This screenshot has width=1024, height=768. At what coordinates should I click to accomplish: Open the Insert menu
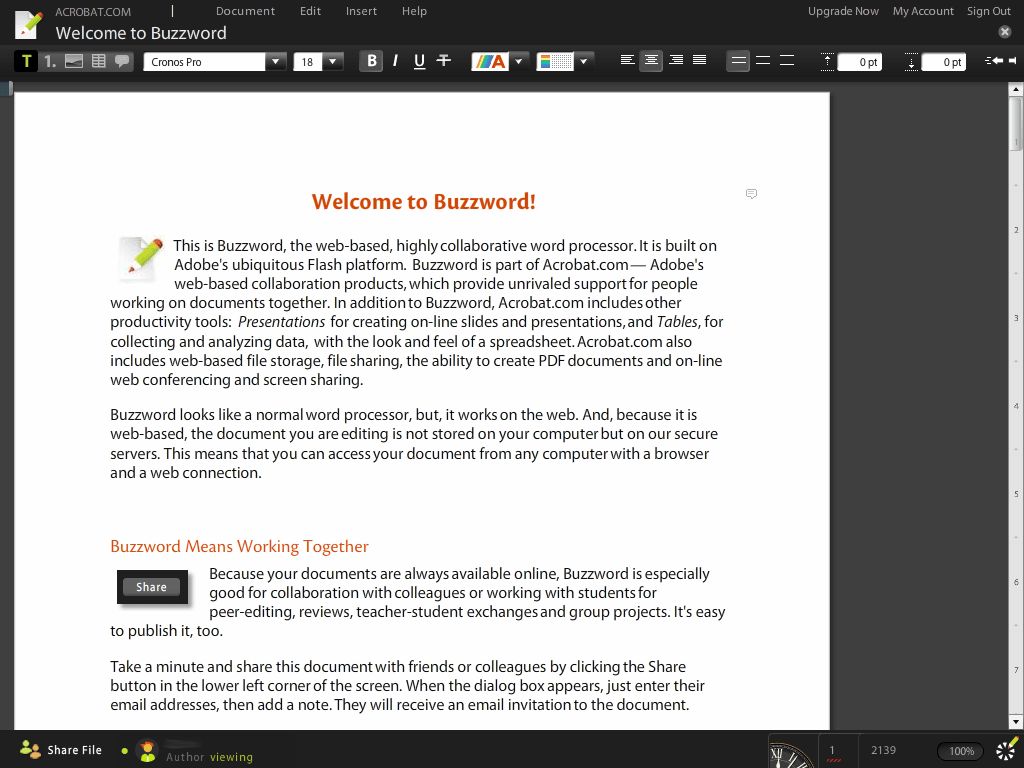point(361,11)
